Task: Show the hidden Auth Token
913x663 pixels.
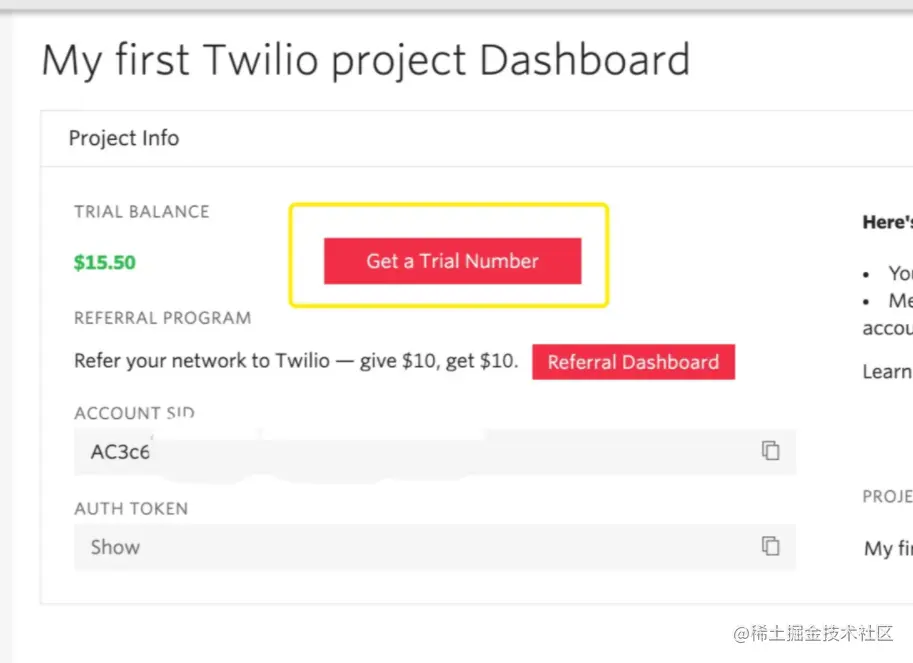Action: (115, 547)
